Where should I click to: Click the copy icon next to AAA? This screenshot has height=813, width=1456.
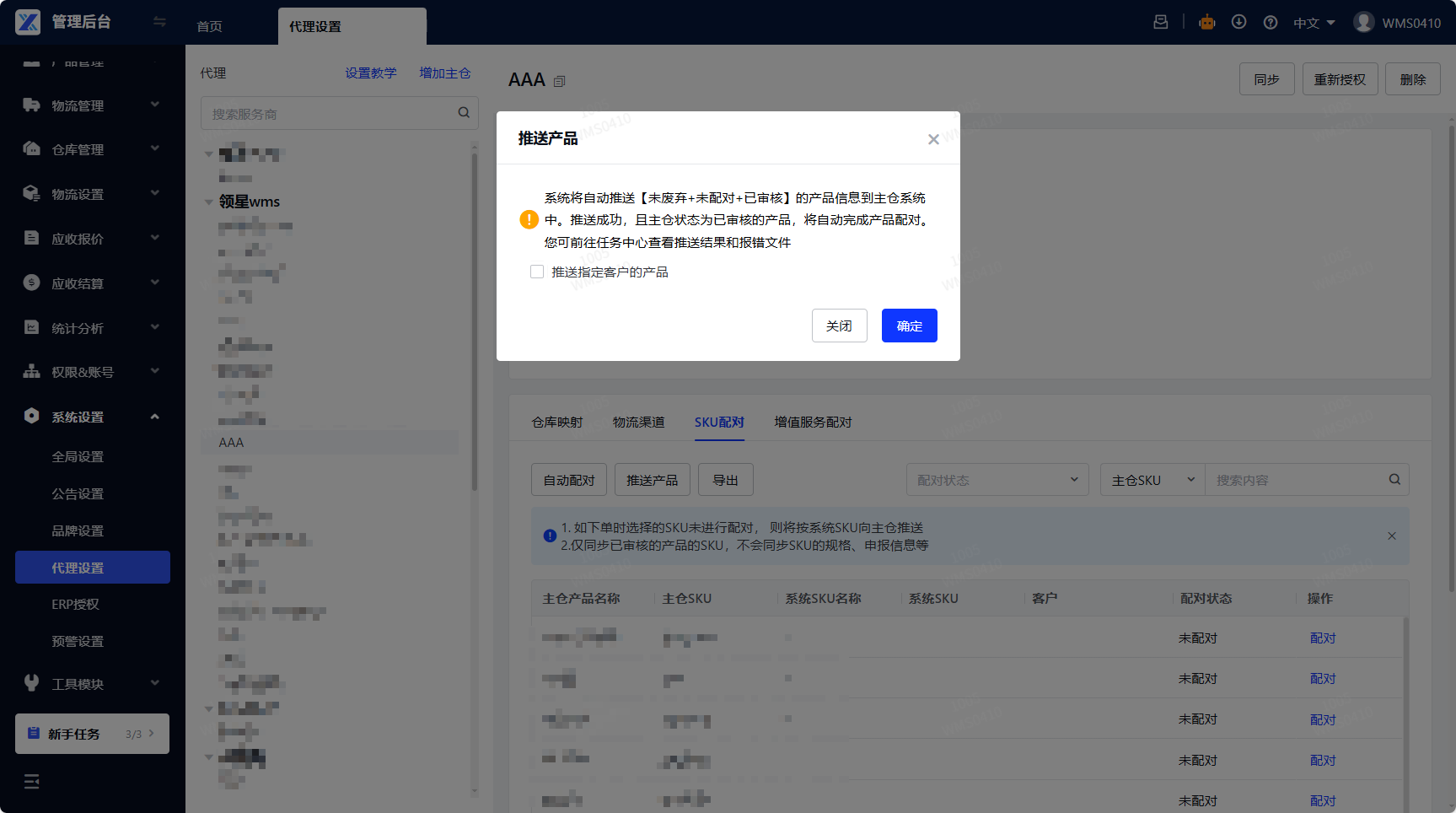click(x=560, y=81)
